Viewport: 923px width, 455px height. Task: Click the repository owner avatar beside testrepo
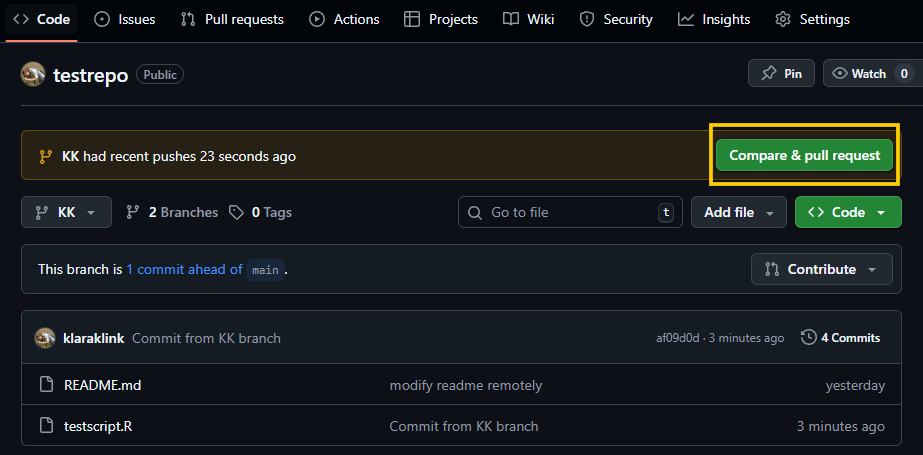click(33, 74)
